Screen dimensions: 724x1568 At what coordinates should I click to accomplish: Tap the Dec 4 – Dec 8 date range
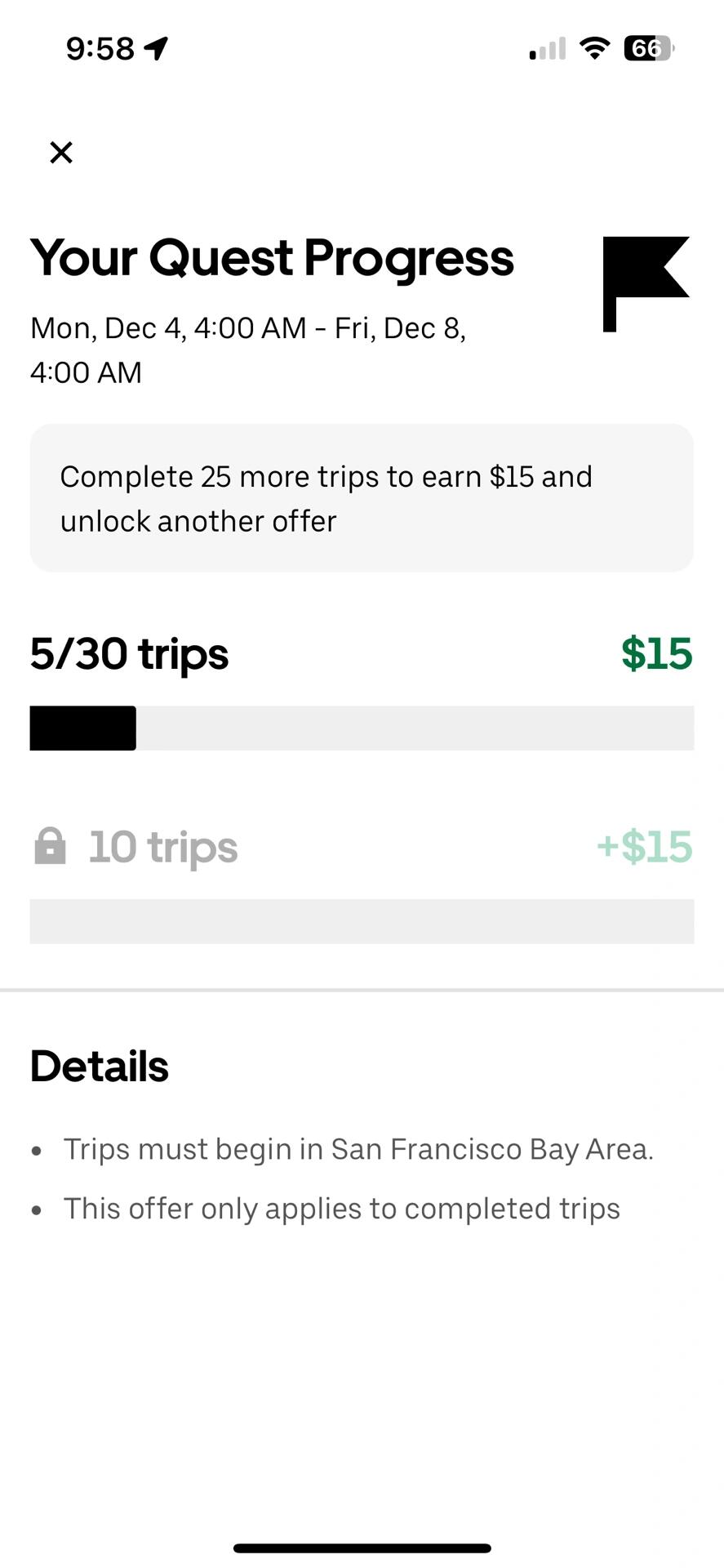tap(247, 350)
